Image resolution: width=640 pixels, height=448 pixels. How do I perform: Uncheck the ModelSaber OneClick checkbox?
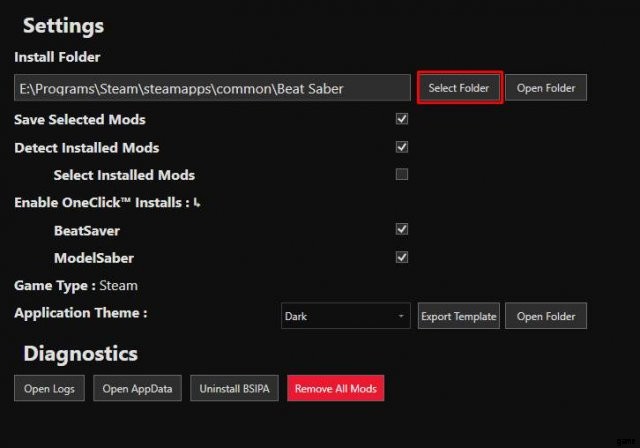click(x=402, y=257)
